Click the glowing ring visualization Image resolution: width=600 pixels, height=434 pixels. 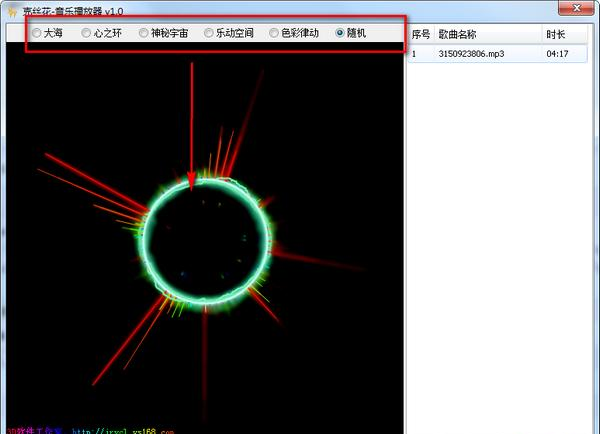coord(206,241)
